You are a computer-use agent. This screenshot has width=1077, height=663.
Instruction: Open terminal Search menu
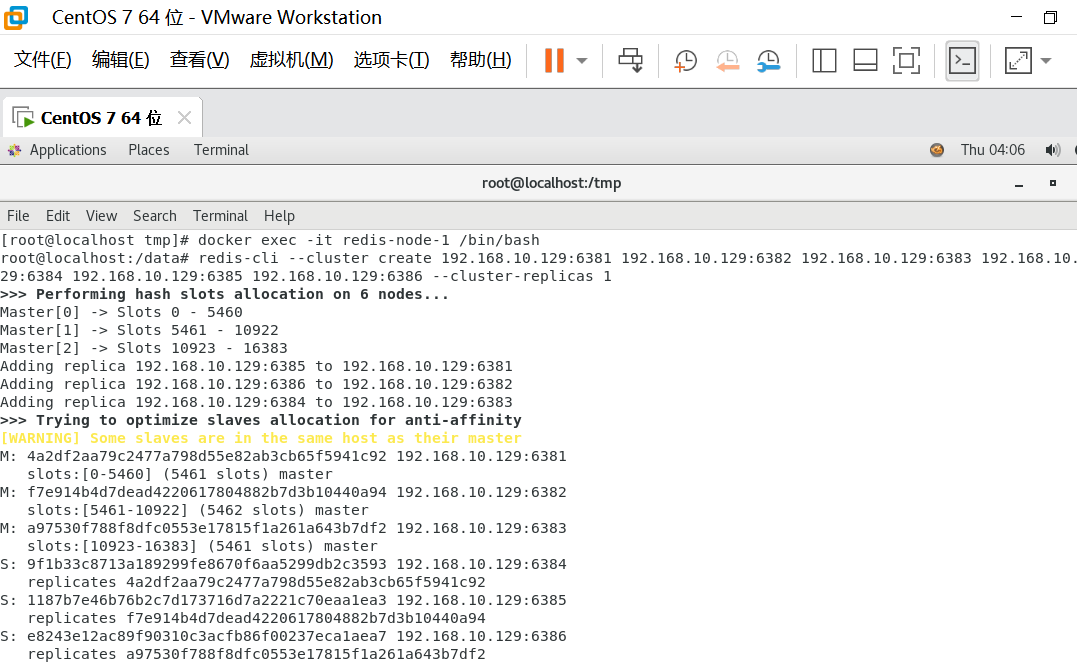point(155,216)
